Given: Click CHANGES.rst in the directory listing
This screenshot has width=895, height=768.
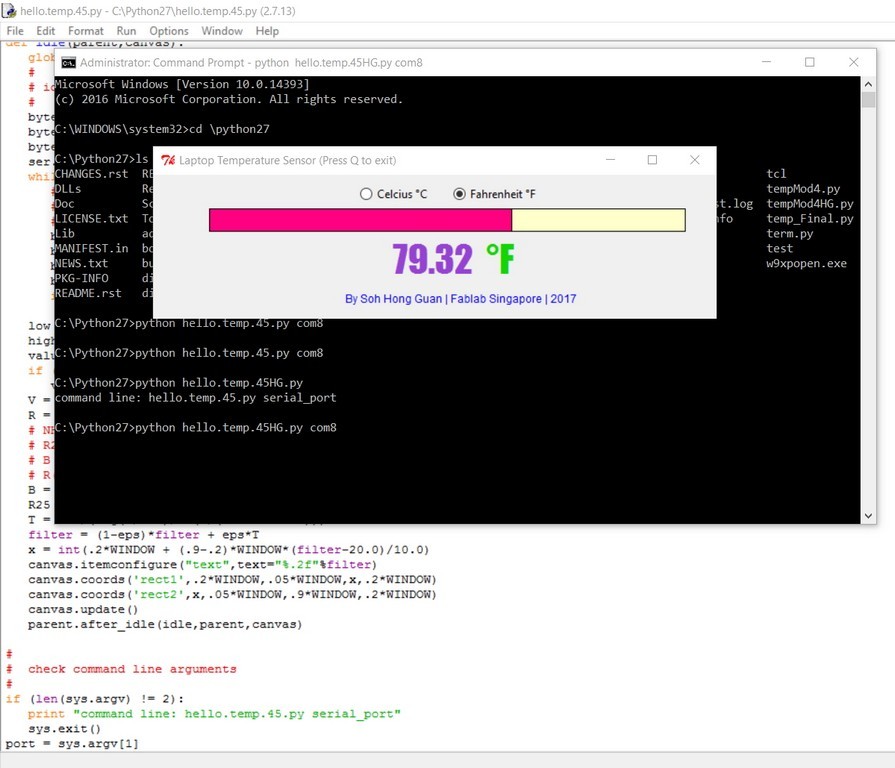Looking at the screenshot, I should pyautogui.click(x=91, y=173).
